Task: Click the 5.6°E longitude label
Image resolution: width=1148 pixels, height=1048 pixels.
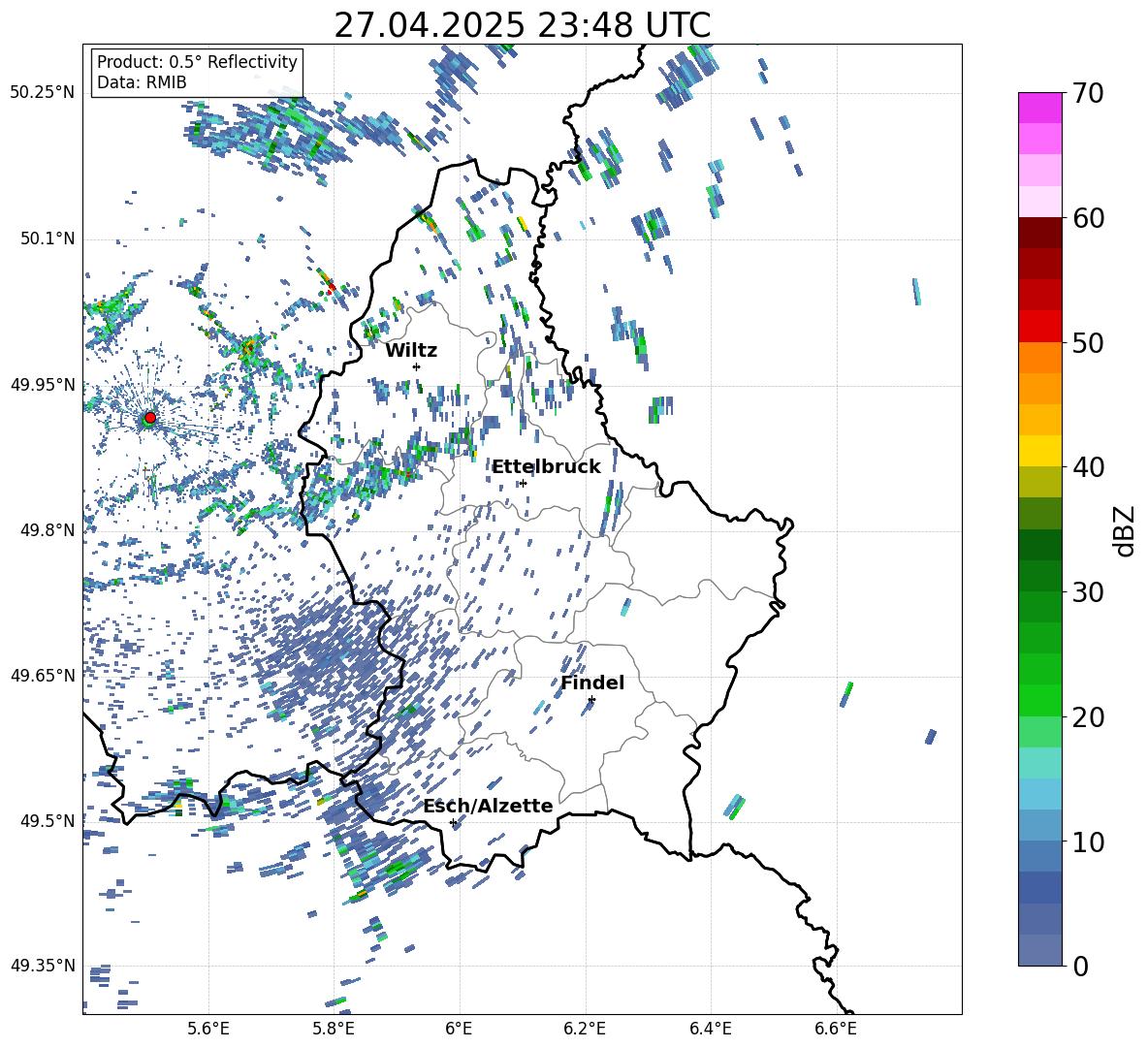Action: (x=208, y=1029)
